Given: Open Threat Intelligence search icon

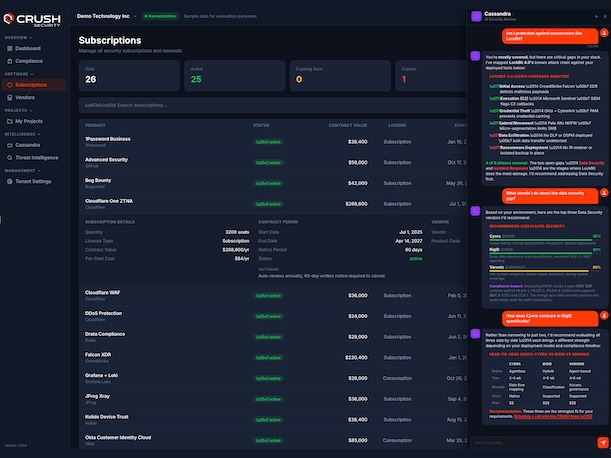Looking at the screenshot, I should pyautogui.click(x=10, y=157).
